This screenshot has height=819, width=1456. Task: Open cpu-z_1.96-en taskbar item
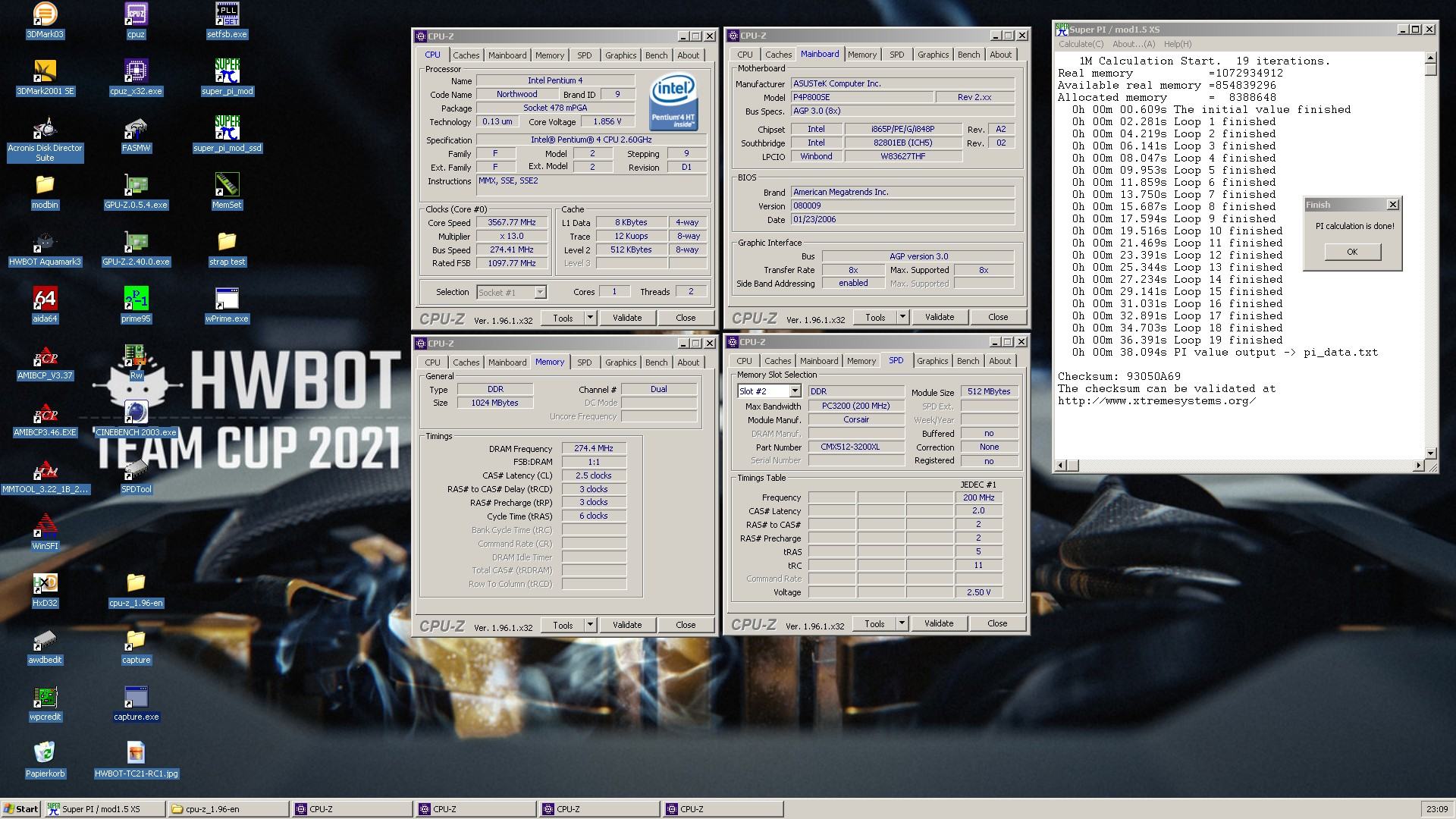coord(228,809)
